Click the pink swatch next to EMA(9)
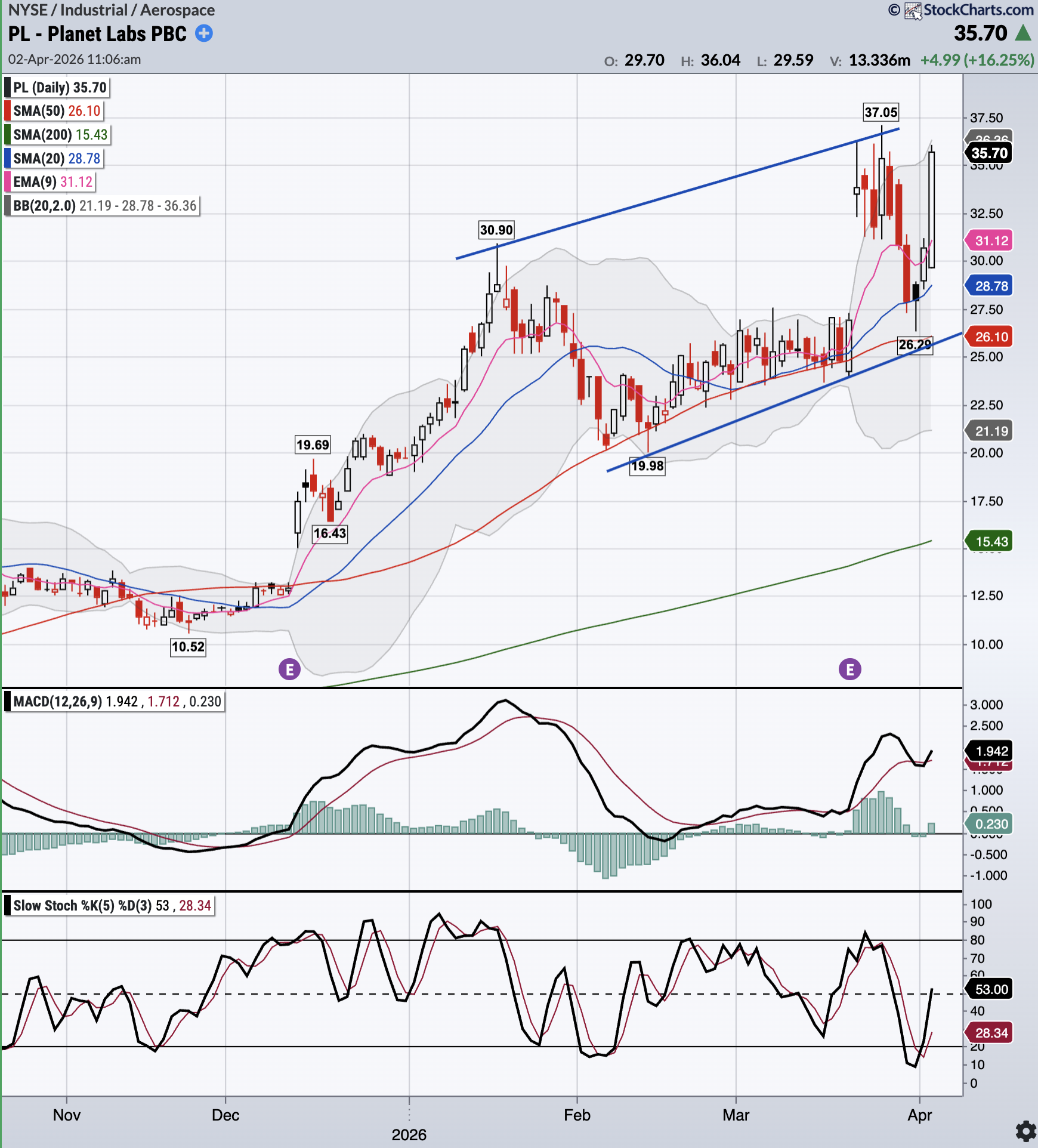1038x1148 pixels. point(8,182)
